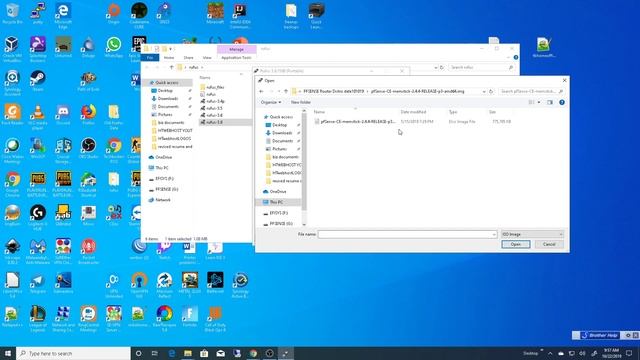The width and height of the screenshot is (640, 360).
Task: Click the help icon in Open dialog
Action: 562,102
